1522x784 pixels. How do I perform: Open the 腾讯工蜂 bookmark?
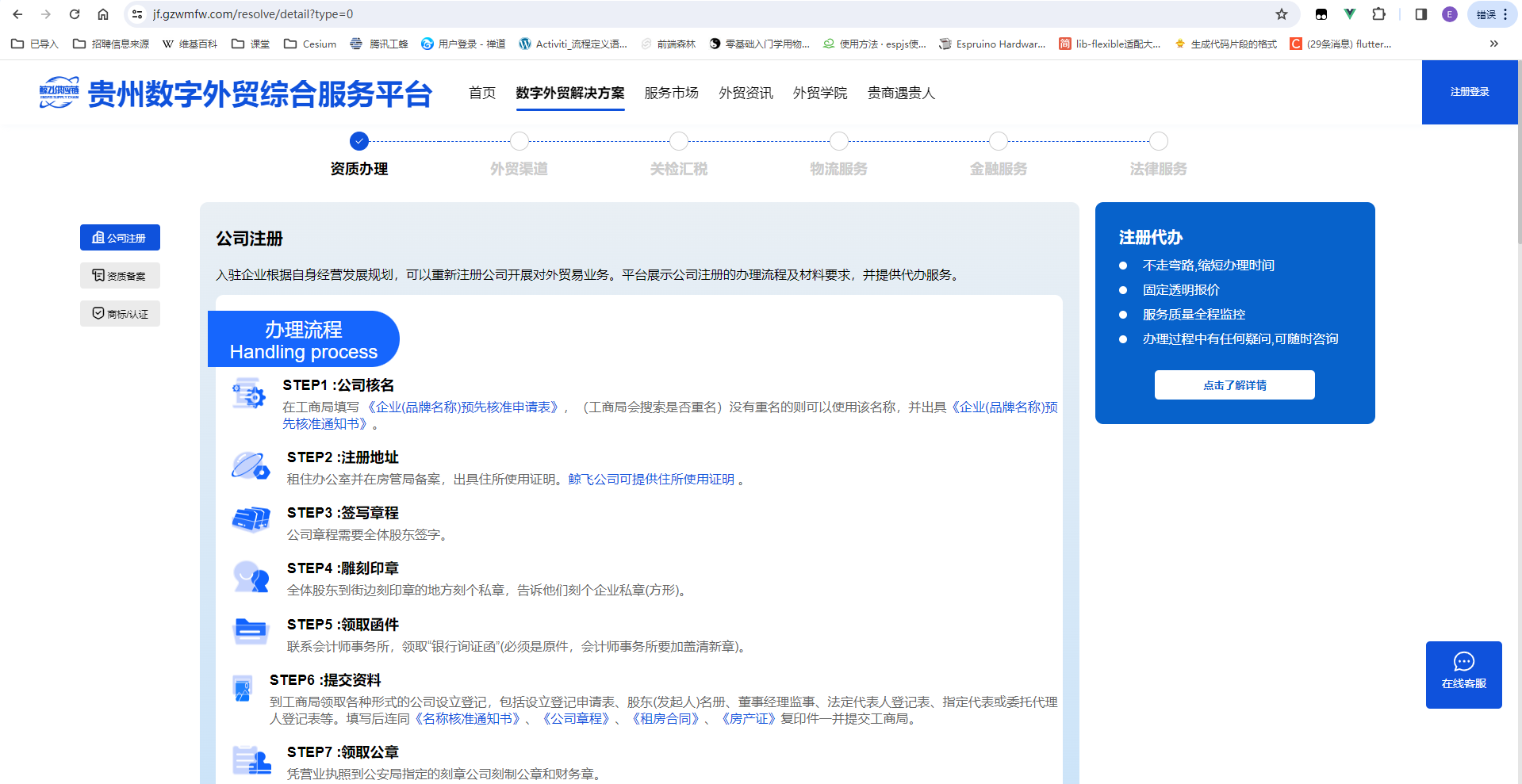[379, 44]
